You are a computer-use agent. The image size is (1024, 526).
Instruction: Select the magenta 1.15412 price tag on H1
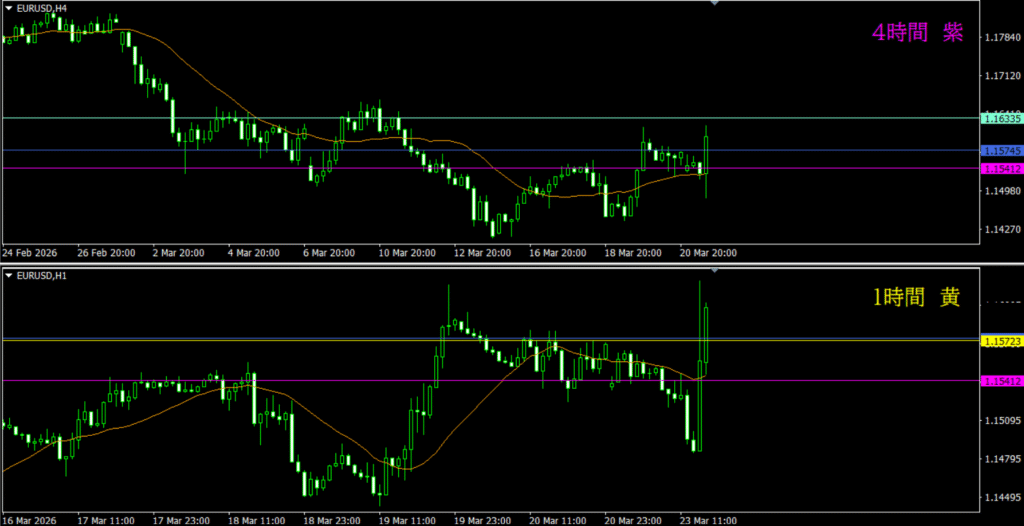coord(1001,381)
